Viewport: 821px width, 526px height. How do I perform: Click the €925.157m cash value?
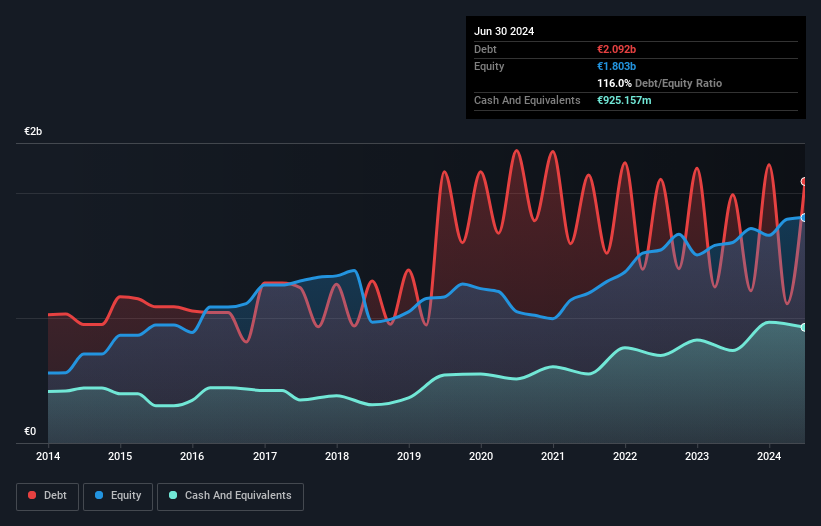click(624, 100)
